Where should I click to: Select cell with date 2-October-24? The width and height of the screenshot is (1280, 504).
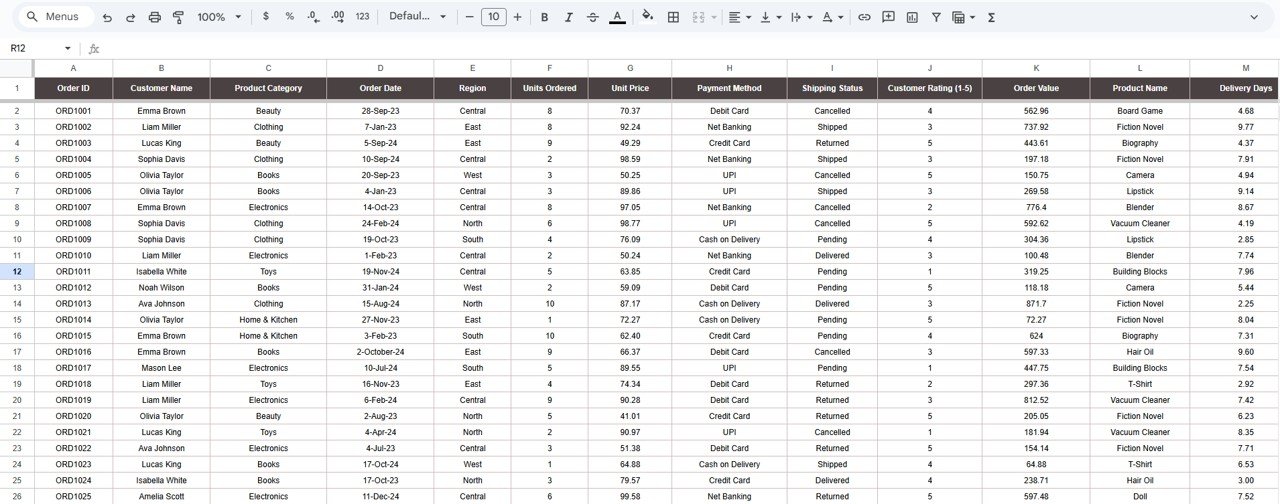coord(380,352)
